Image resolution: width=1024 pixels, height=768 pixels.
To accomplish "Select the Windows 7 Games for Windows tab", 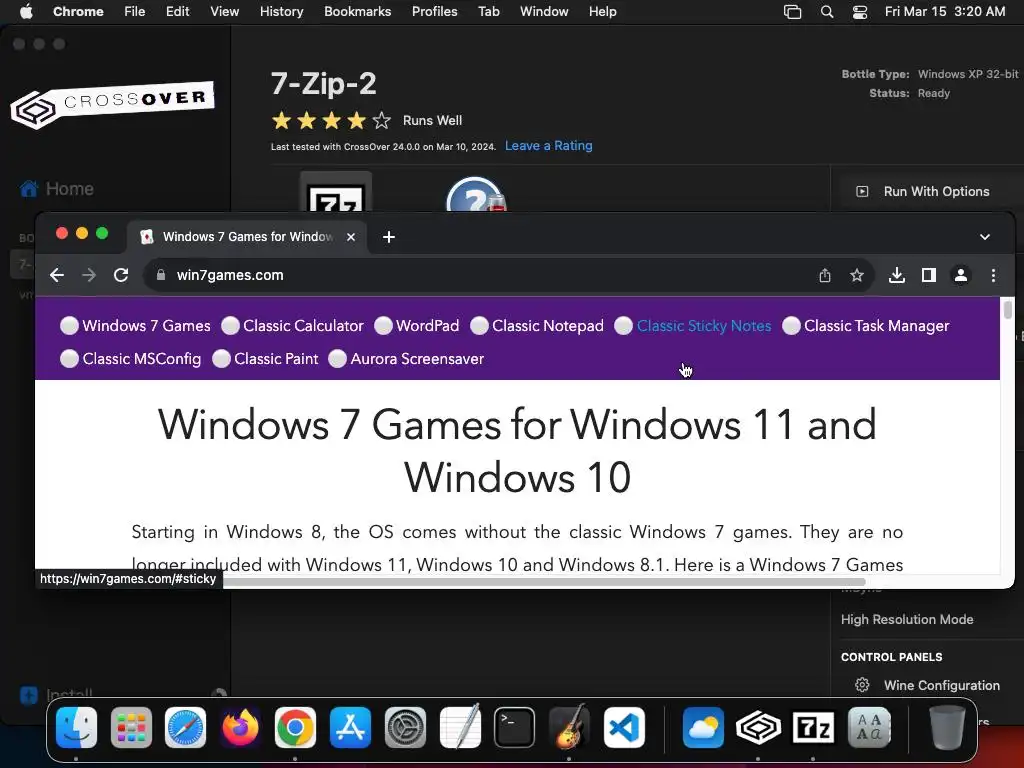I will [x=247, y=236].
